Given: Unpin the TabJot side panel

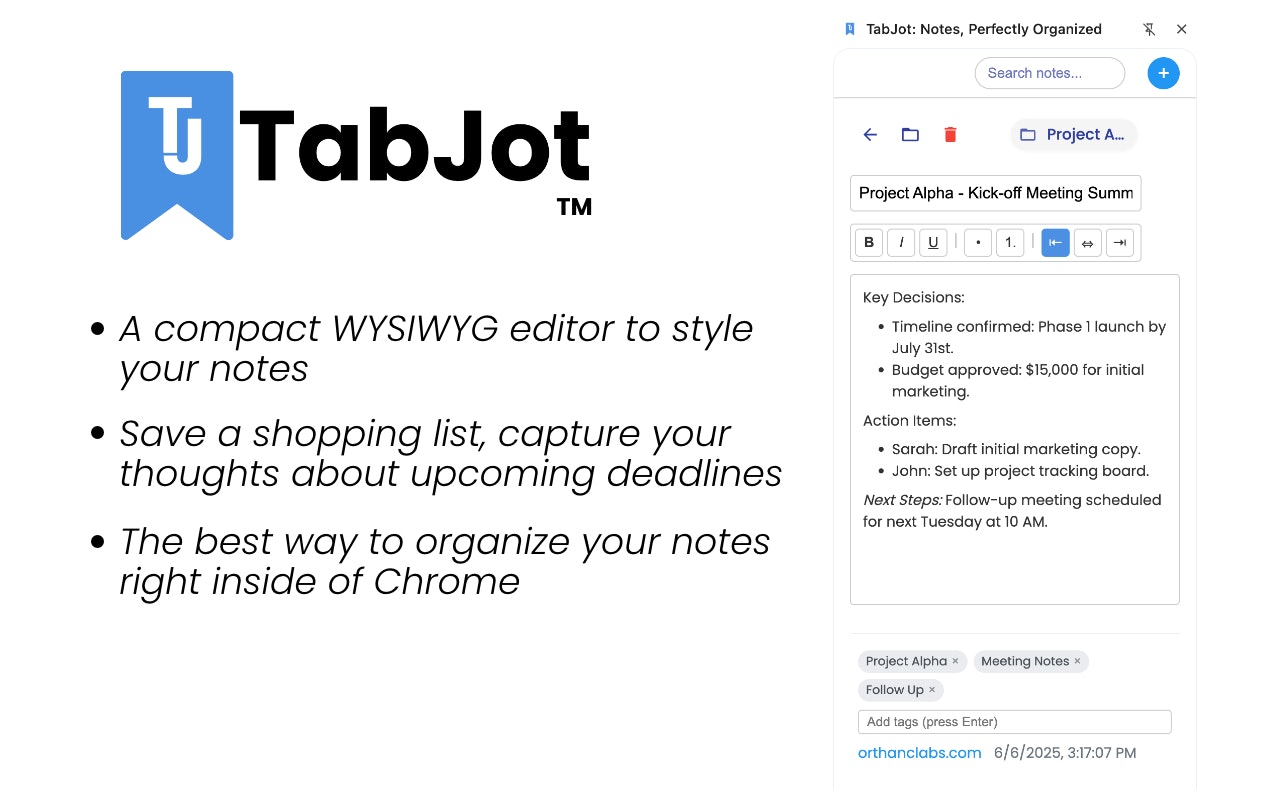Looking at the screenshot, I should click(x=1149, y=30).
